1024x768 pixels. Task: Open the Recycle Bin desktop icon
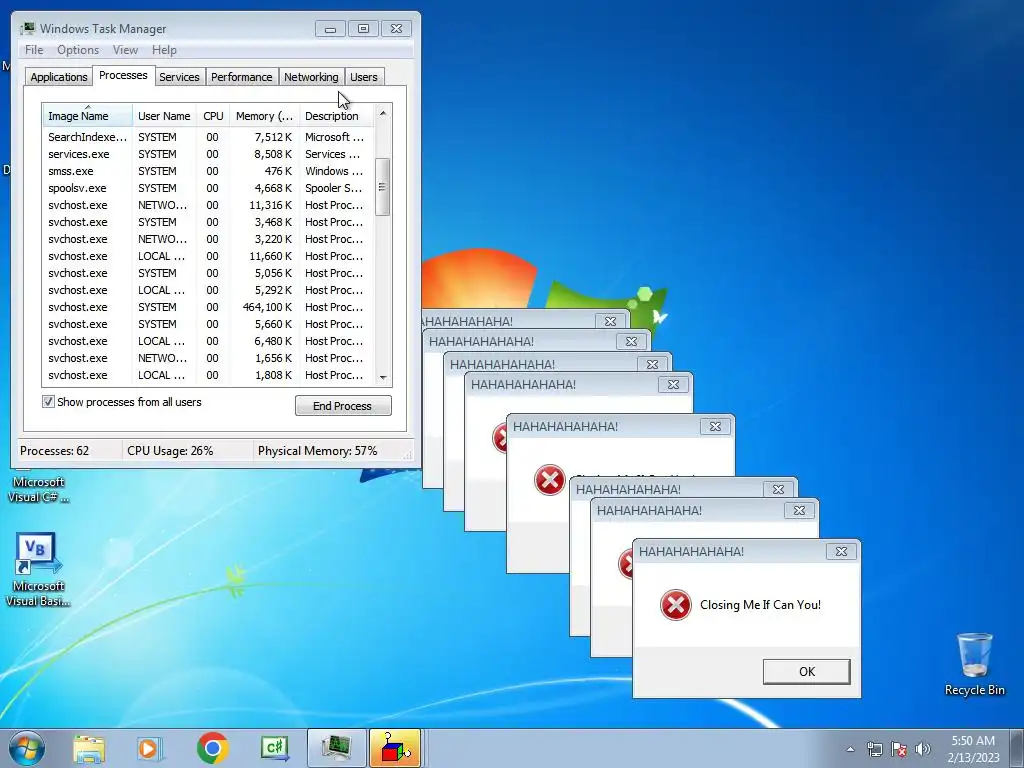click(974, 664)
